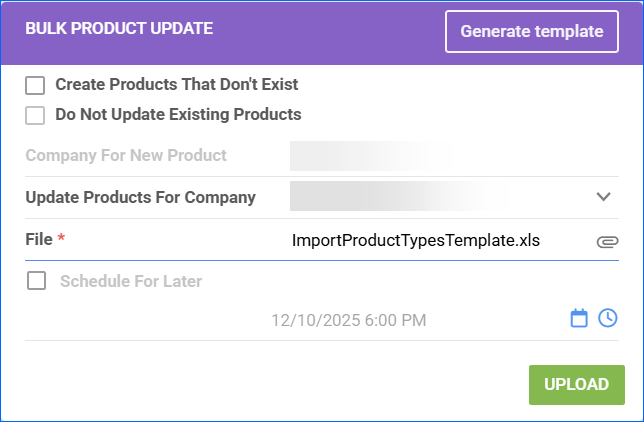Screen dimensions: 644x422
Task: Select the ImportProductTypesTemplate.xls file field
Action: [421, 241]
